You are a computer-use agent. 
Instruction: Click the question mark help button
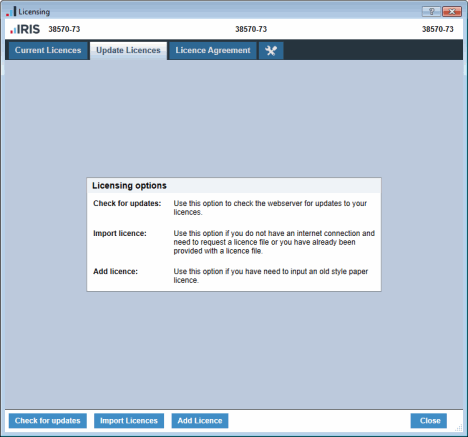431,12
